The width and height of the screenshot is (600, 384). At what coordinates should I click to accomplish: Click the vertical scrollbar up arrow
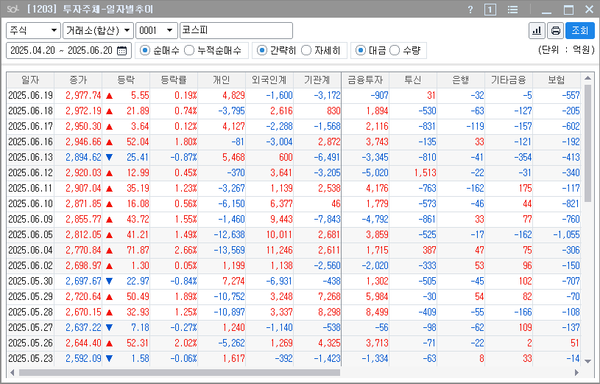pos(588,78)
